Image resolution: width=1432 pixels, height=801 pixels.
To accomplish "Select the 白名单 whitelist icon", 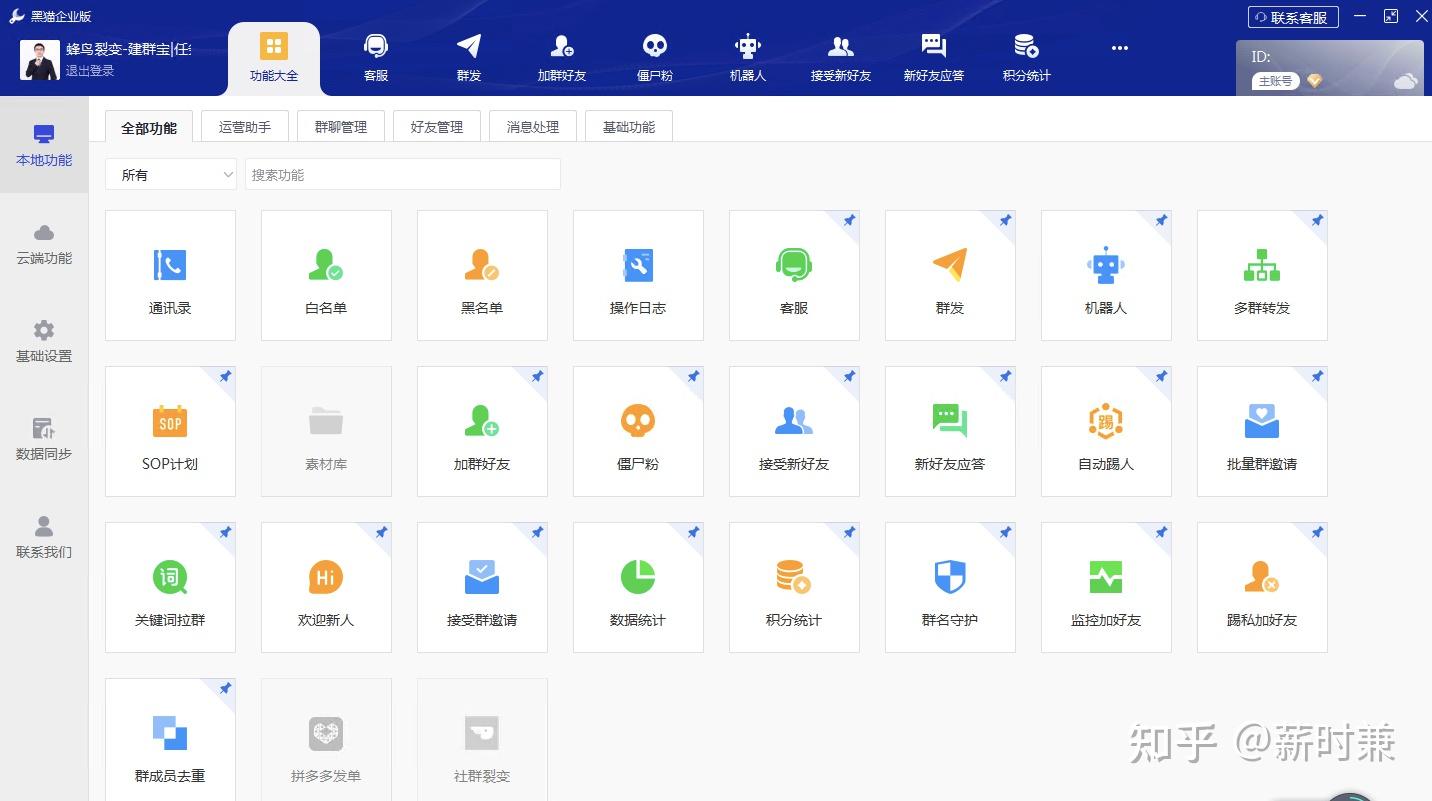I will tap(326, 275).
